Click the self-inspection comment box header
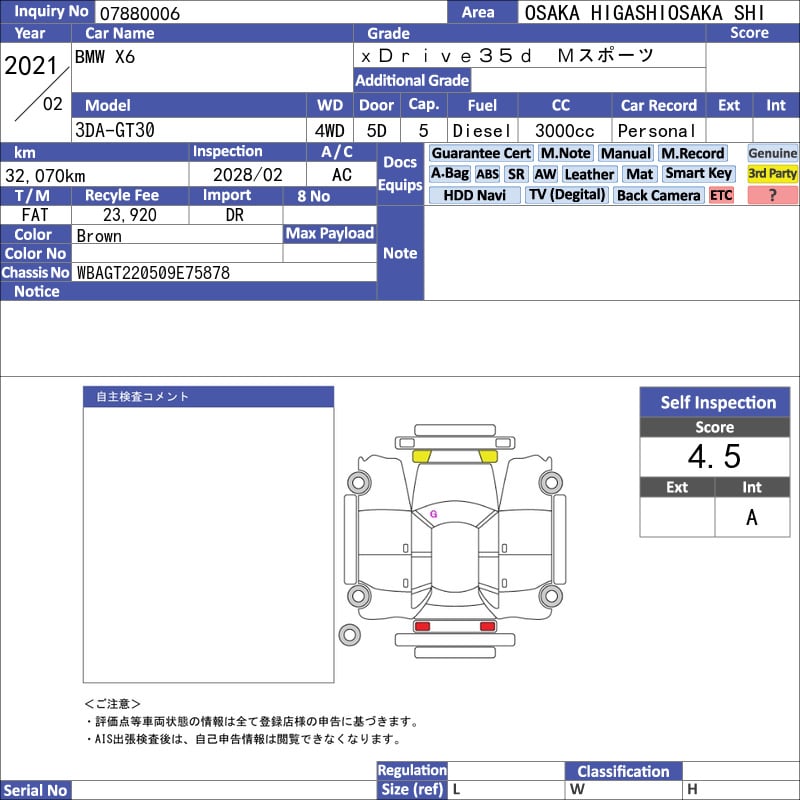This screenshot has height=800, width=800. pyautogui.click(x=208, y=397)
